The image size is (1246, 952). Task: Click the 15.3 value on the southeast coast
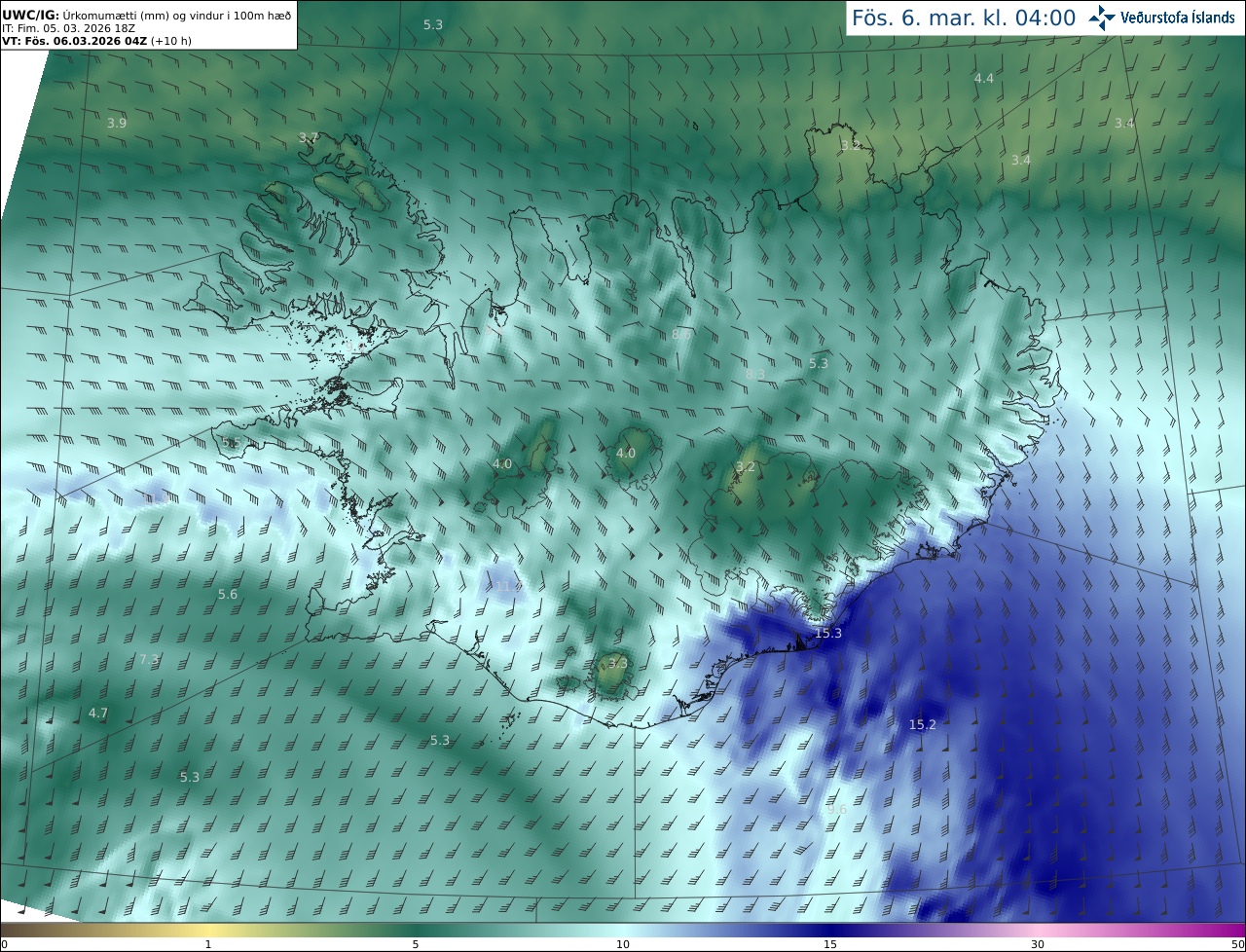coord(828,634)
